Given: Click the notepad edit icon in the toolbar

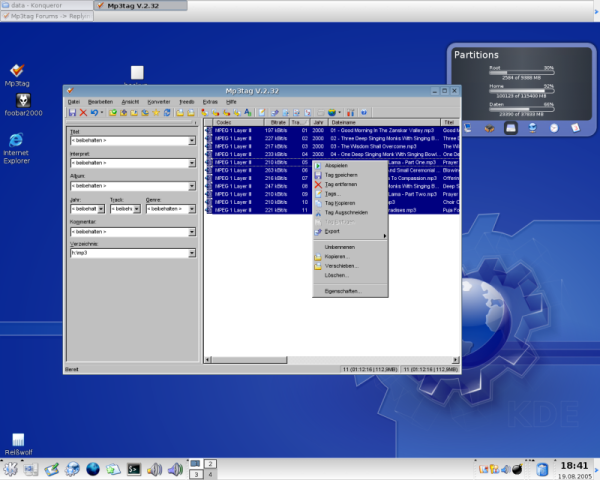Looking at the screenshot, I should (x=262, y=113).
